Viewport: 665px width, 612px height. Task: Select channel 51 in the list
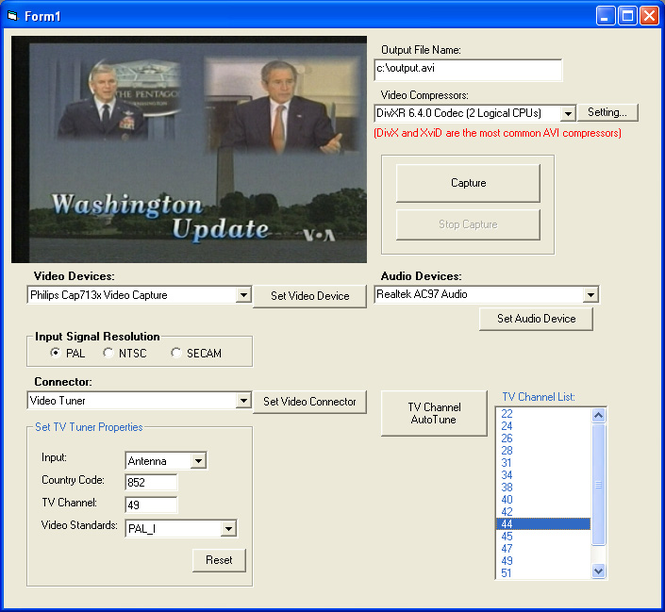[x=543, y=573]
